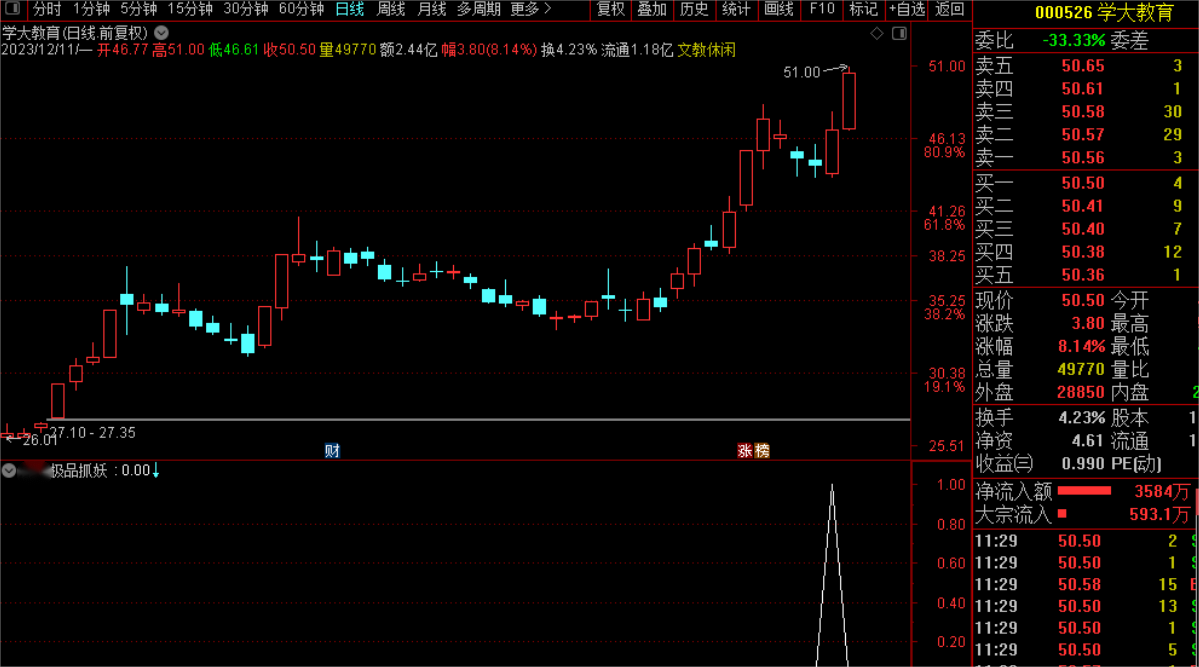Select the 15分钟 period tab

[190, 9]
